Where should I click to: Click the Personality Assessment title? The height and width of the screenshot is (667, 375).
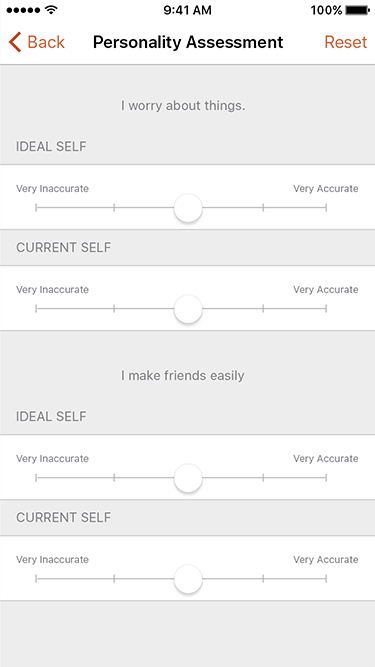coord(188,43)
